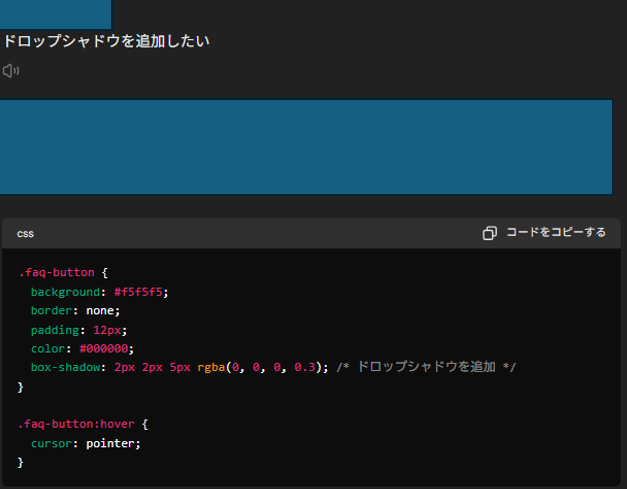Click the border property name

(52, 311)
